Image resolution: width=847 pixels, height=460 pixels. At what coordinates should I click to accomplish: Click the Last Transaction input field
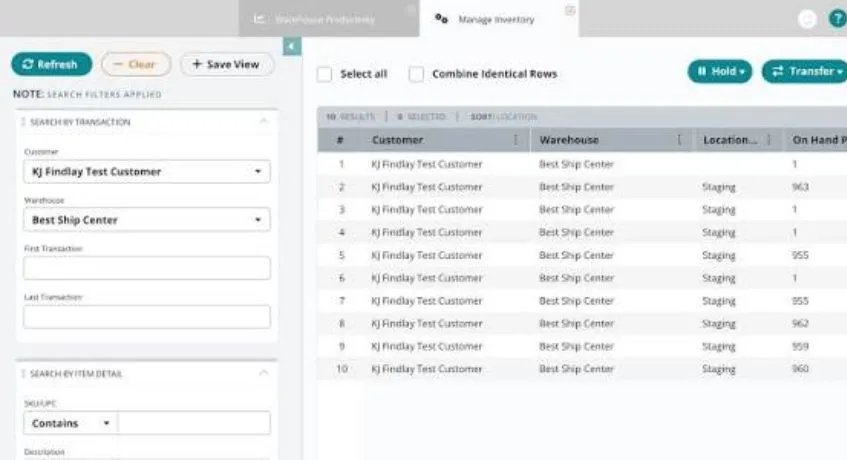click(146, 317)
